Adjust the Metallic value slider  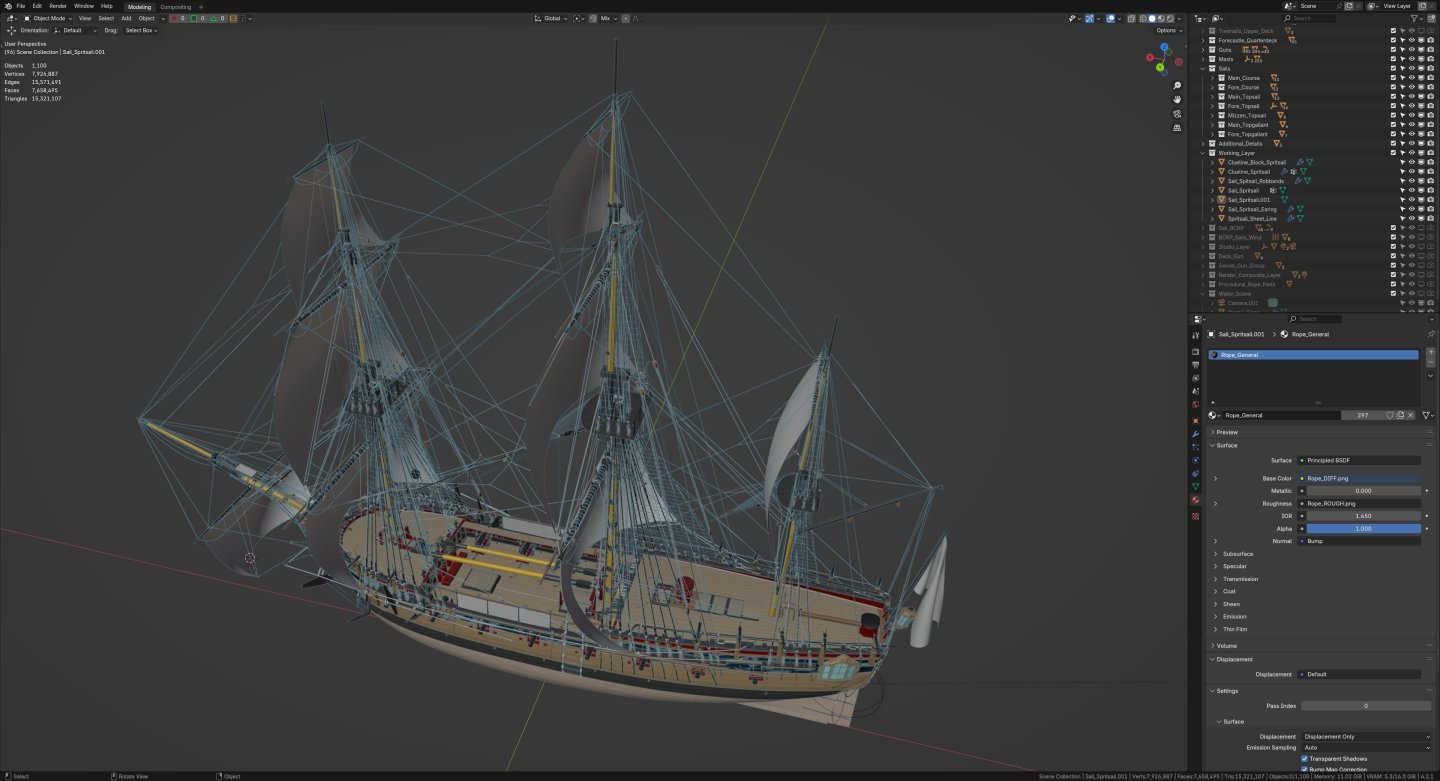tap(1363, 491)
